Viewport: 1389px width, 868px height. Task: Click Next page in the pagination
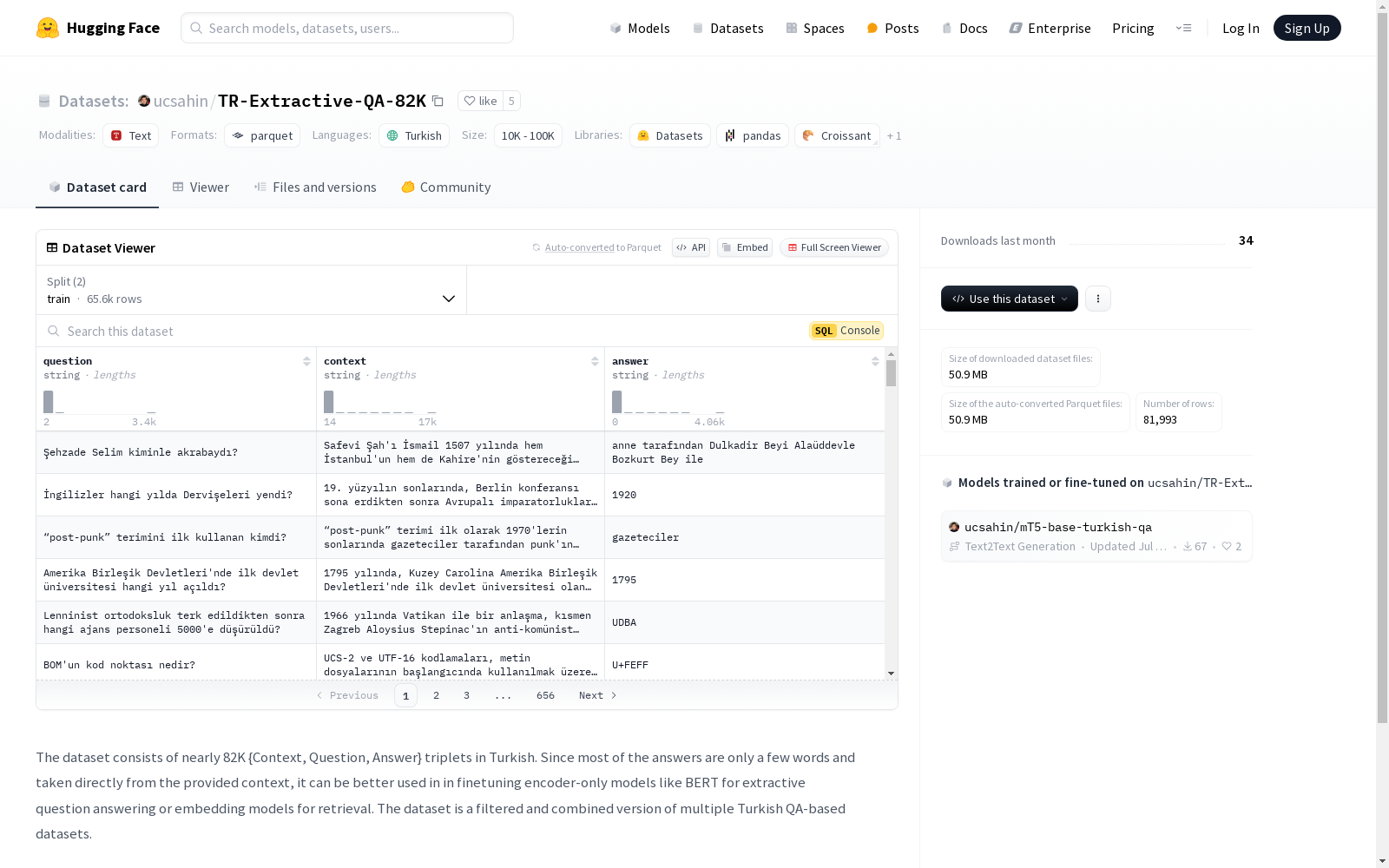click(x=597, y=695)
